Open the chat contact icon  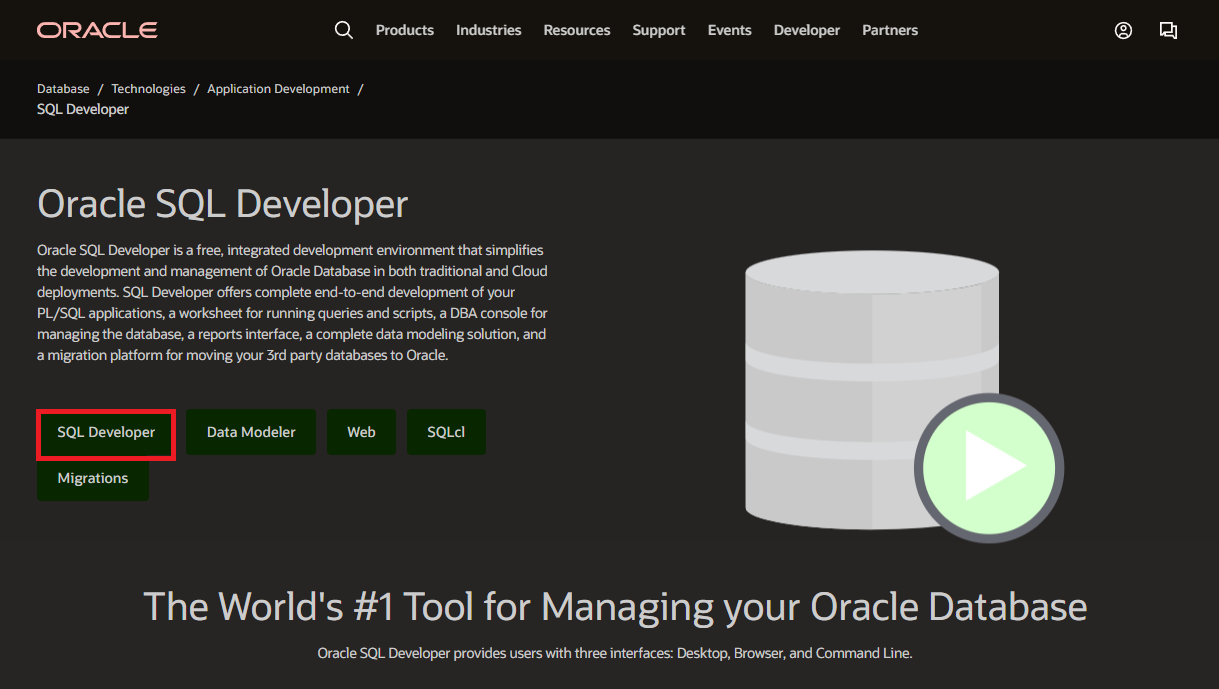coord(1168,30)
